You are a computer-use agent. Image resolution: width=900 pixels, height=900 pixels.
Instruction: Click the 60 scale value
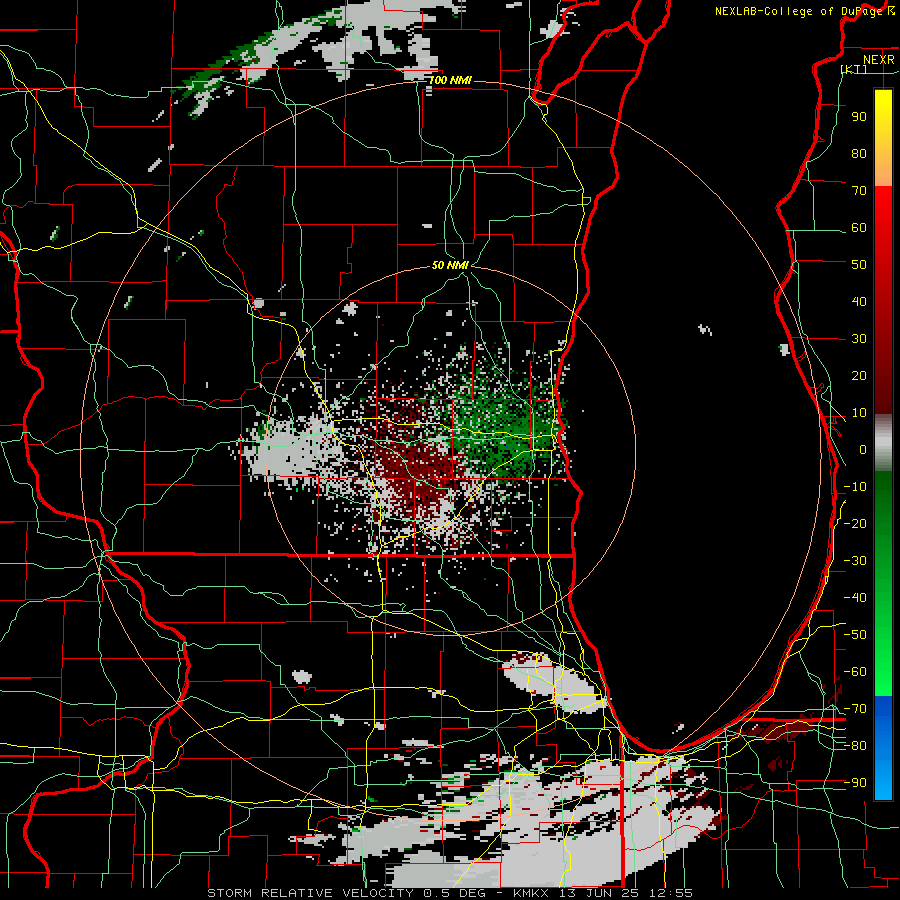pos(859,228)
